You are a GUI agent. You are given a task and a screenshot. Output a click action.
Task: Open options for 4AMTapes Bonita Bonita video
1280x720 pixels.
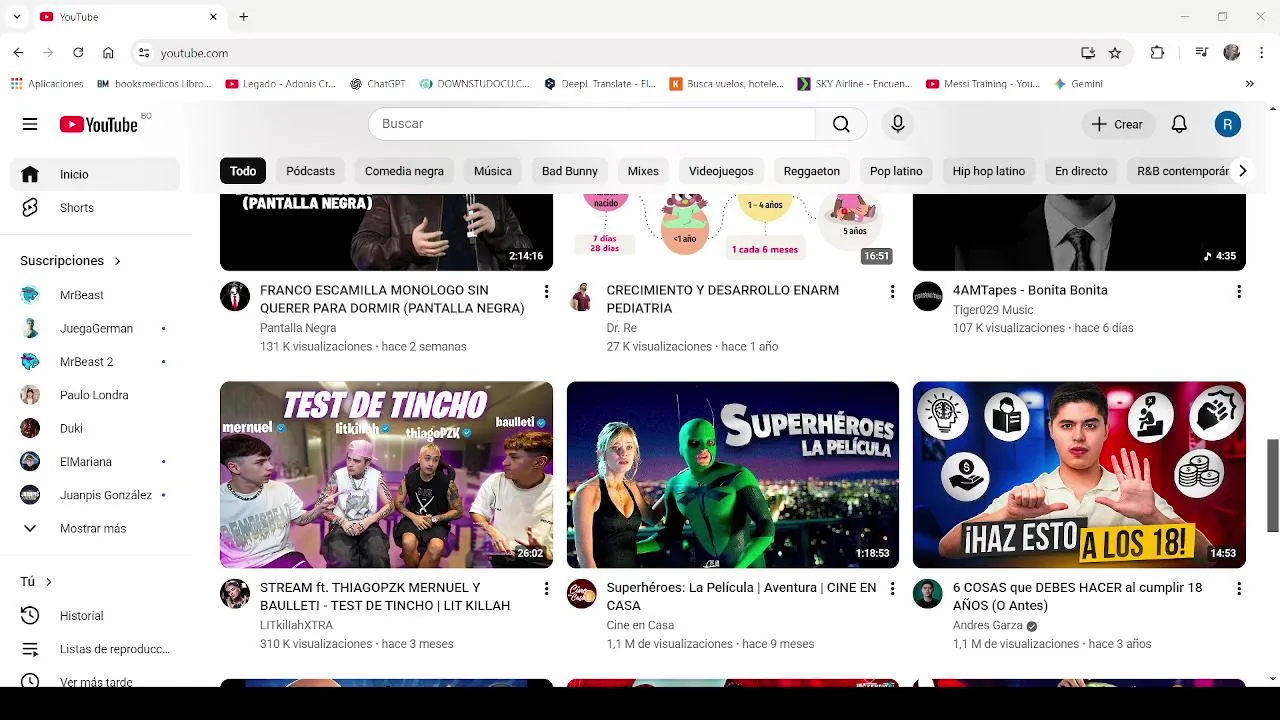click(1239, 291)
